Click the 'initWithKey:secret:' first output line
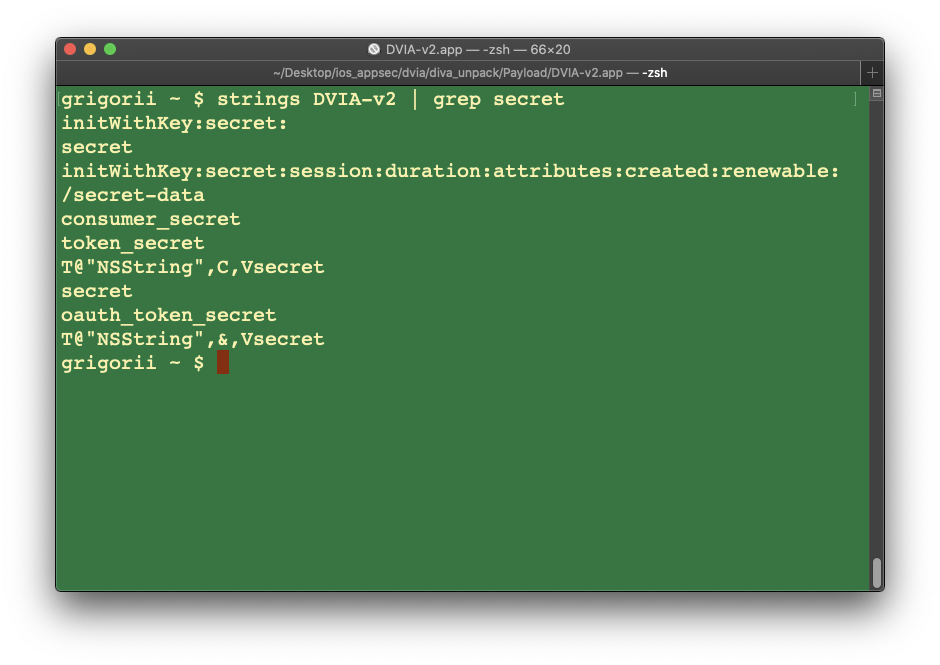The height and width of the screenshot is (665, 940). 175,123
